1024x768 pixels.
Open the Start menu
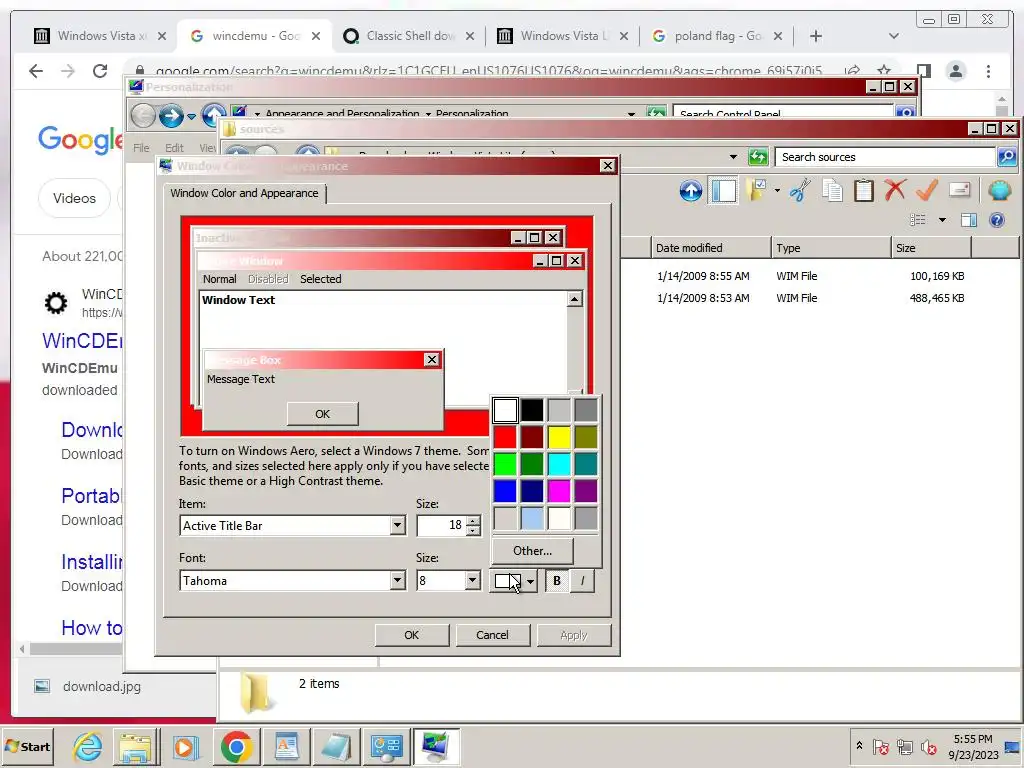click(x=28, y=746)
